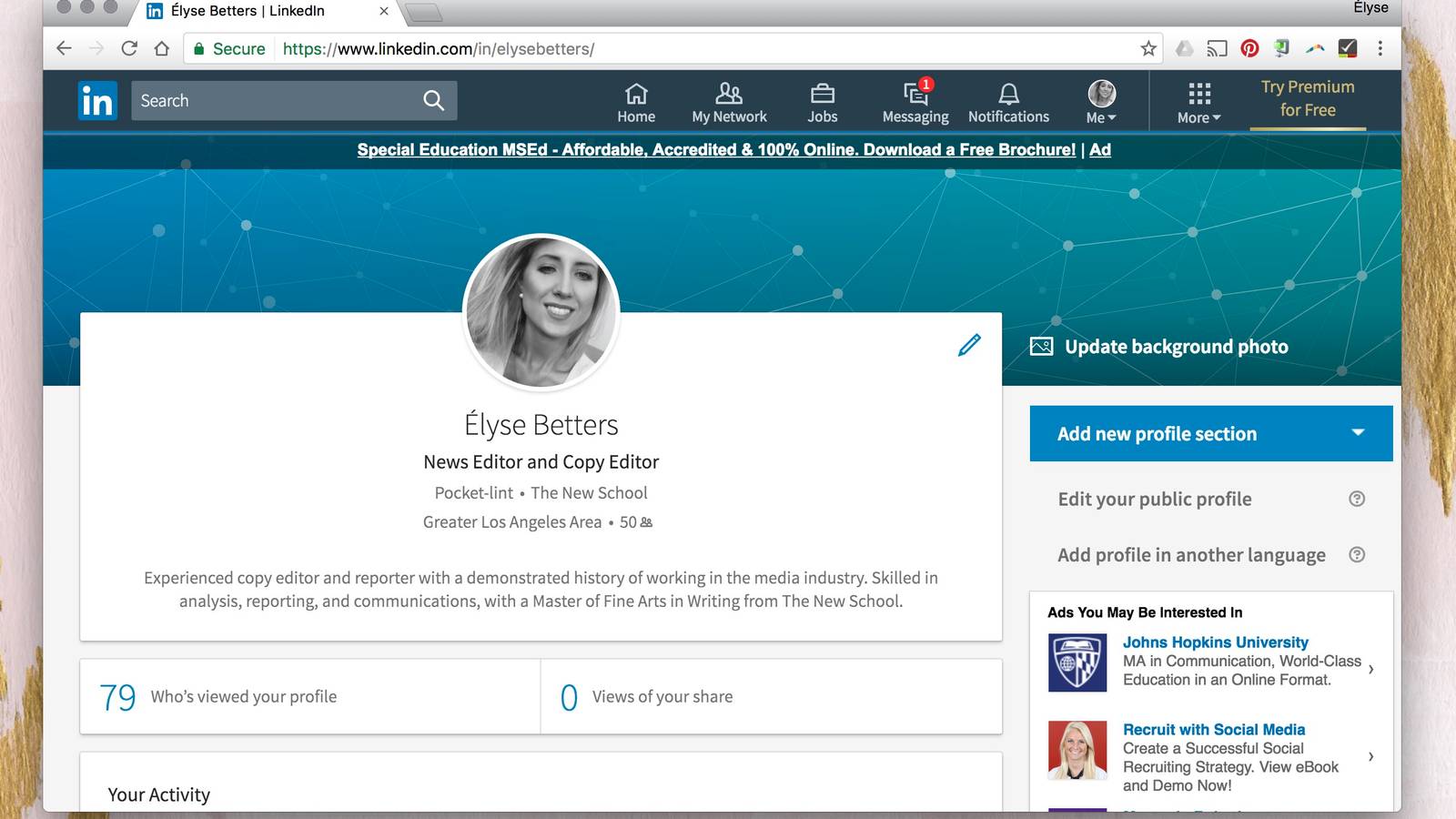Screen dimensions: 1456x819
Task: Expand the Johns Hopkins University ad chevron
Action: point(1370,669)
